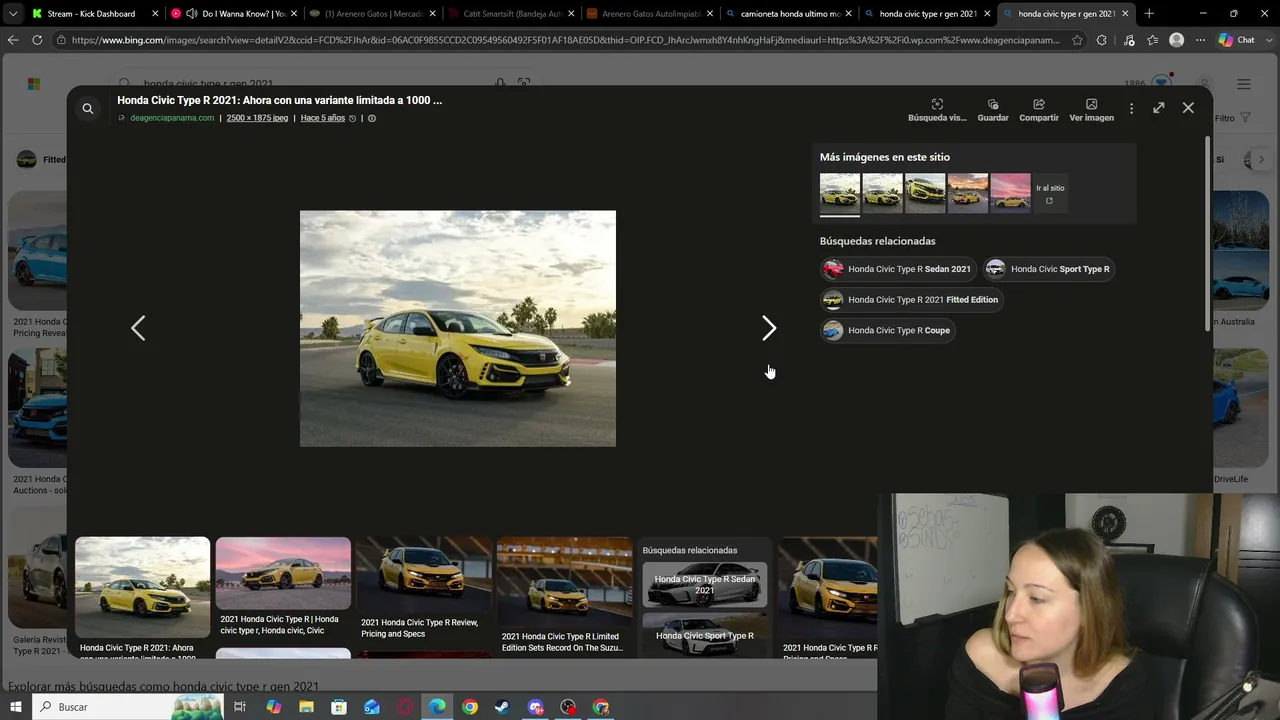Screen dimensions: 1280x720
Task: Select the second site image thumbnail
Action: [x=883, y=193]
